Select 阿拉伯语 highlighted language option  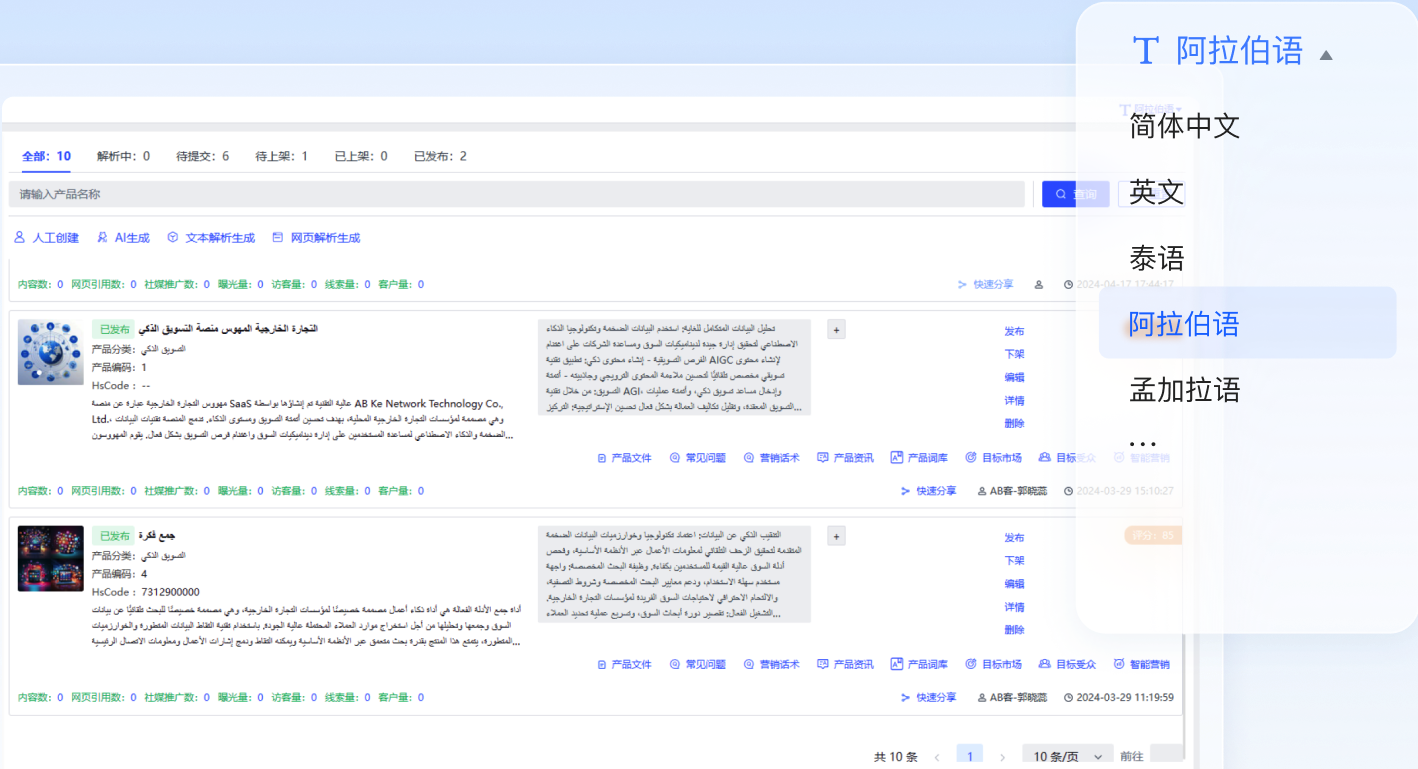click(x=1247, y=323)
